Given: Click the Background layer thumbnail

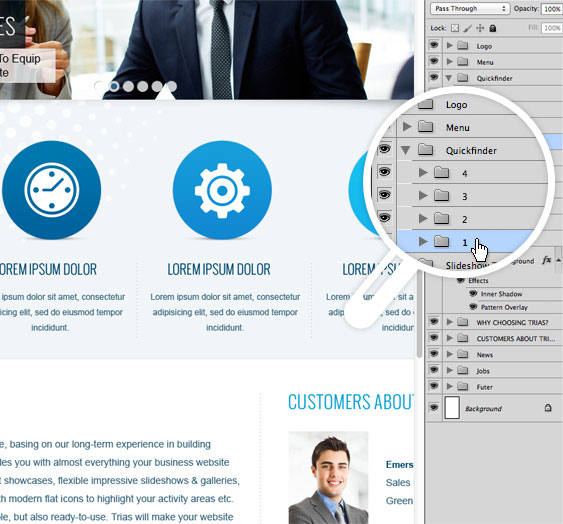Looking at the screenshot, I should tap(452, 408).
